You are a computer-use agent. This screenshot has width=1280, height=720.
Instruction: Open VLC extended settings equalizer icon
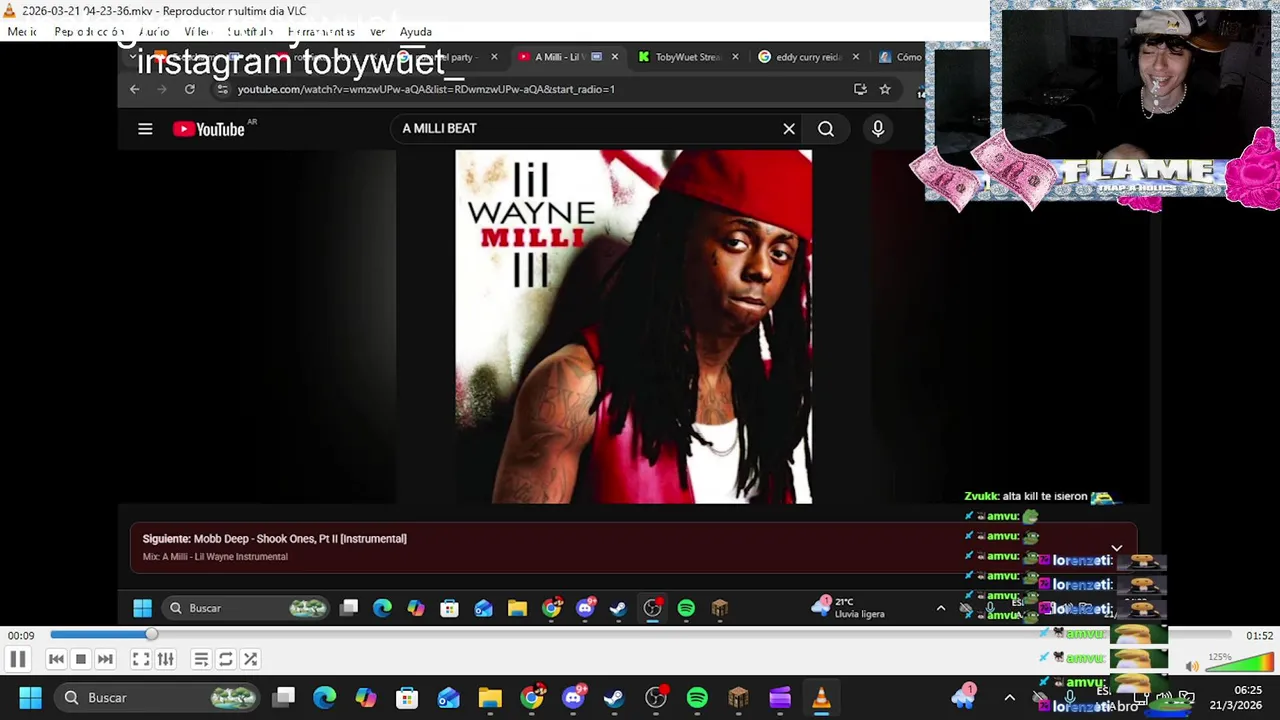point(166,659)
